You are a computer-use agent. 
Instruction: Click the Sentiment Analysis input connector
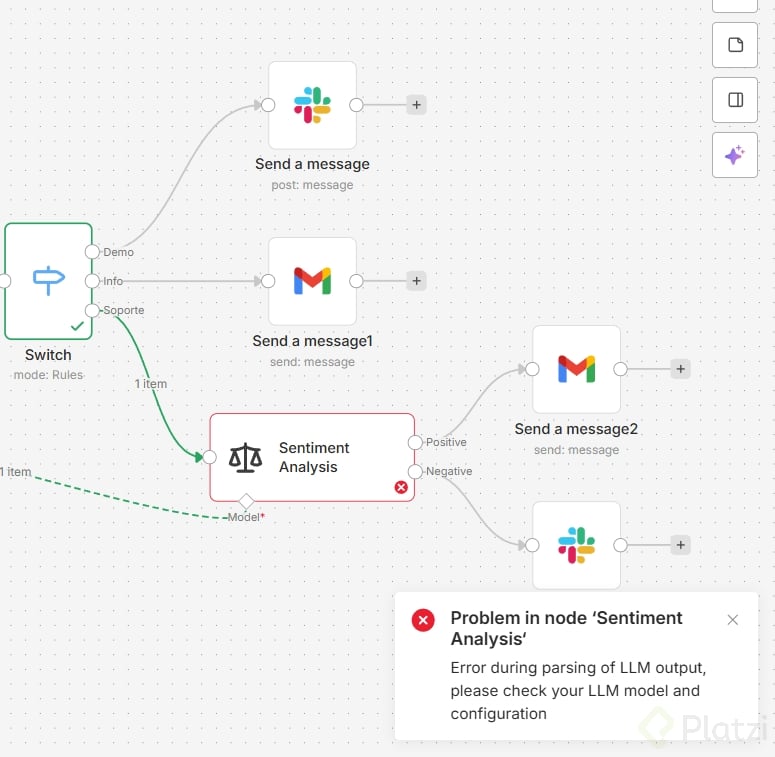210,457
